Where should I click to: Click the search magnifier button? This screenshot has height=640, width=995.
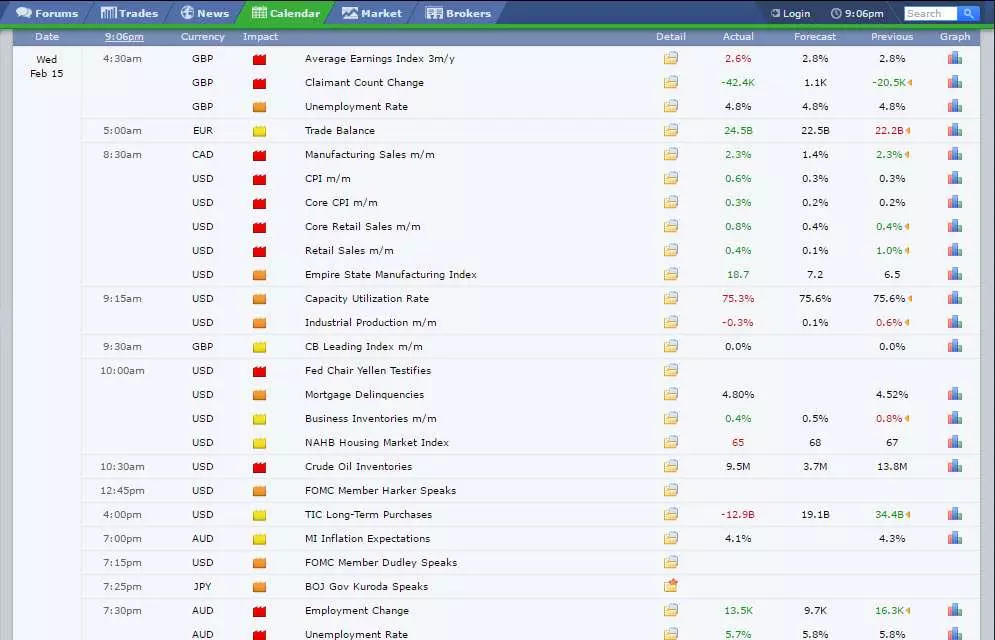coord(968,13)
